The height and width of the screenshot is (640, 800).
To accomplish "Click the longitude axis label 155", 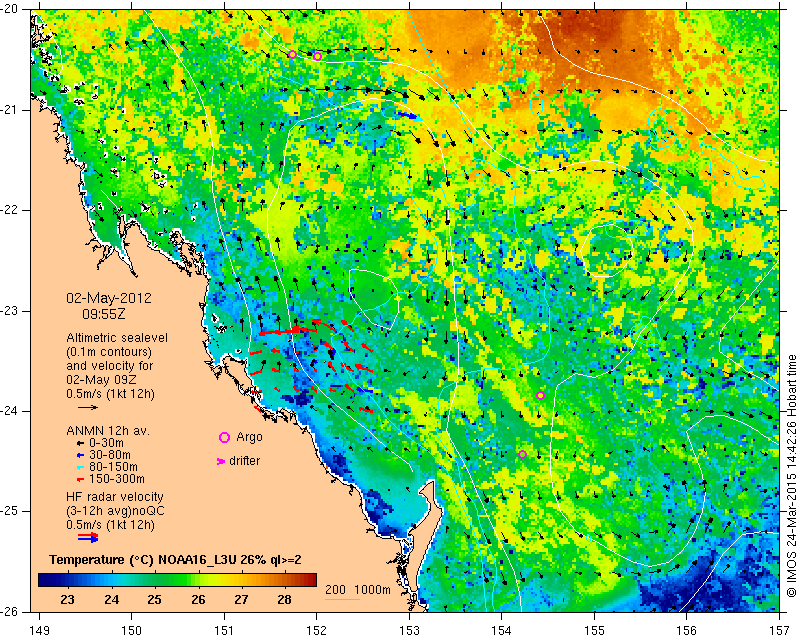I will pos(595,631).
